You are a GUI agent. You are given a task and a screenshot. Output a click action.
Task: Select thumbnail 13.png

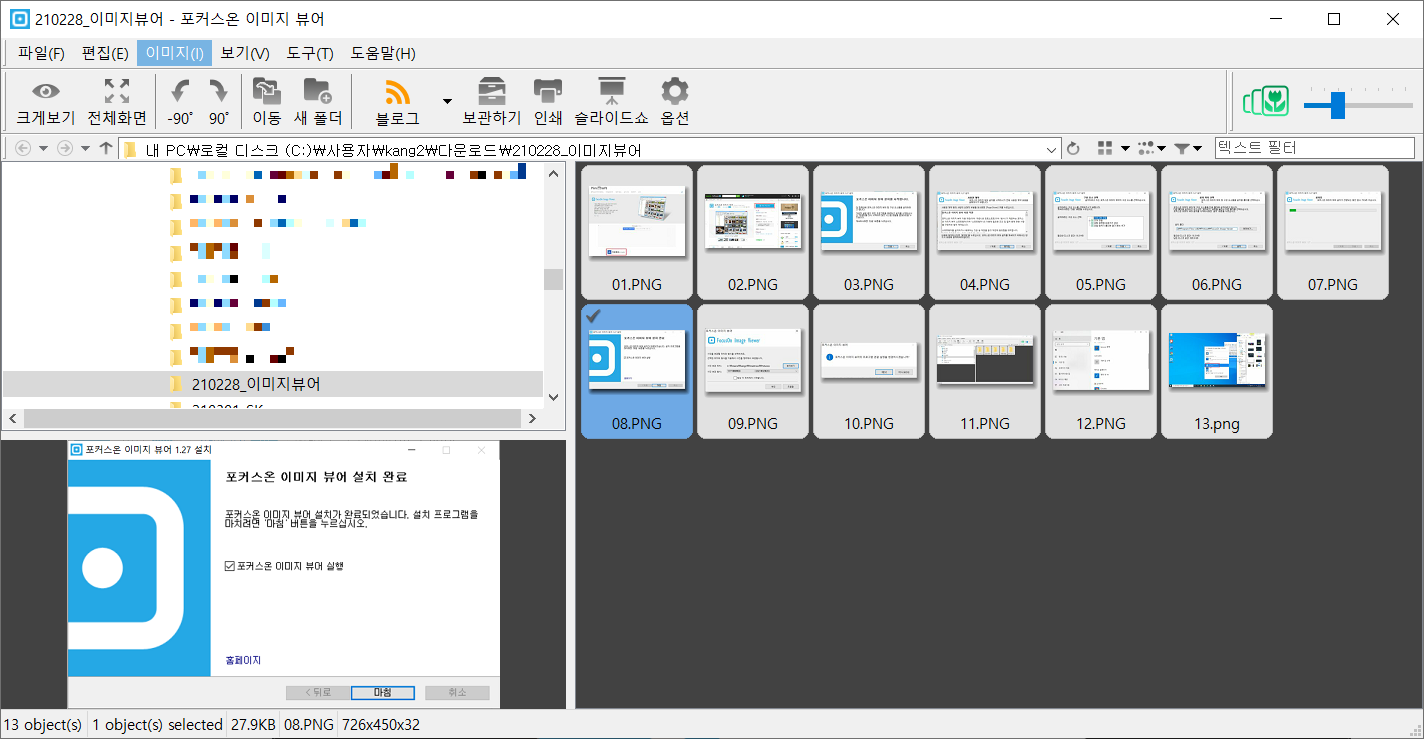pos(1217,371)
